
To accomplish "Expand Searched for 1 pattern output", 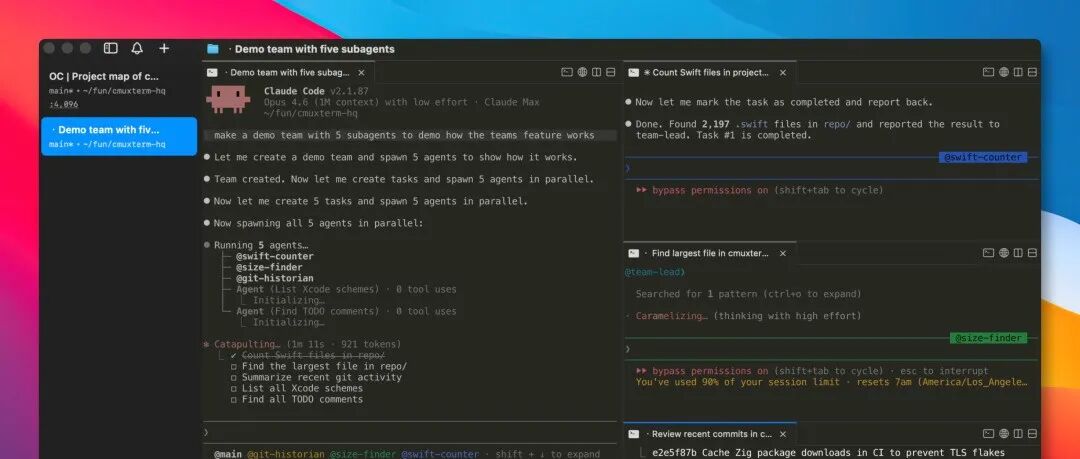I will [x=748, y=294].
